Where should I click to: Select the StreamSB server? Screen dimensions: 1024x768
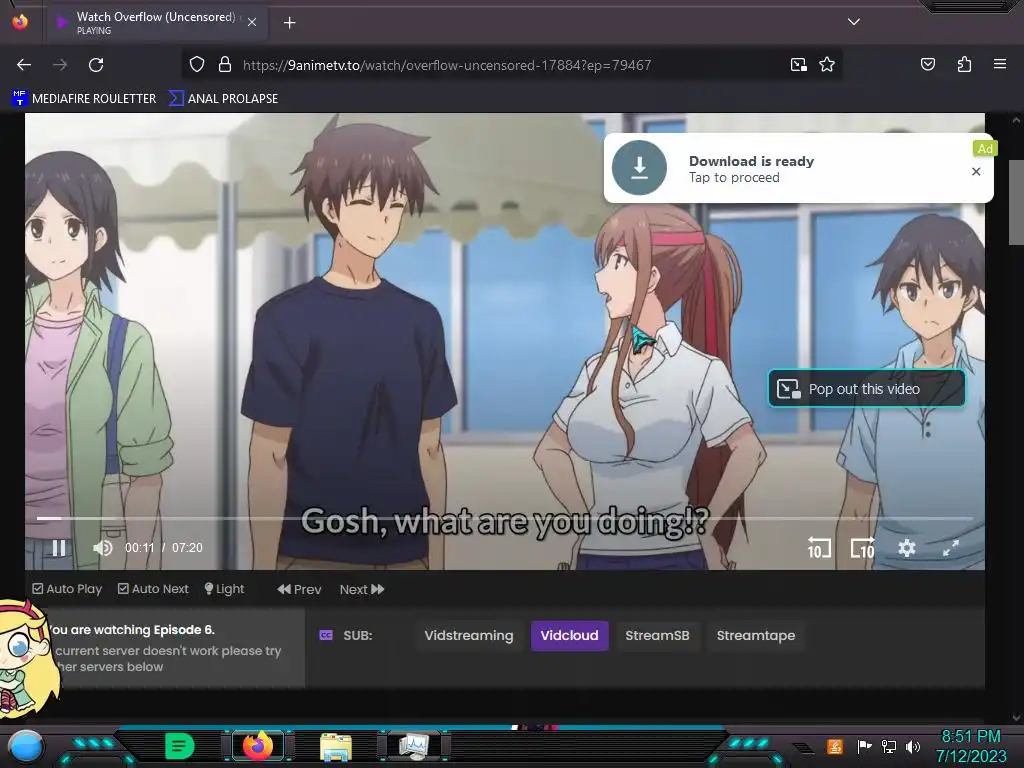click(657, 635)
